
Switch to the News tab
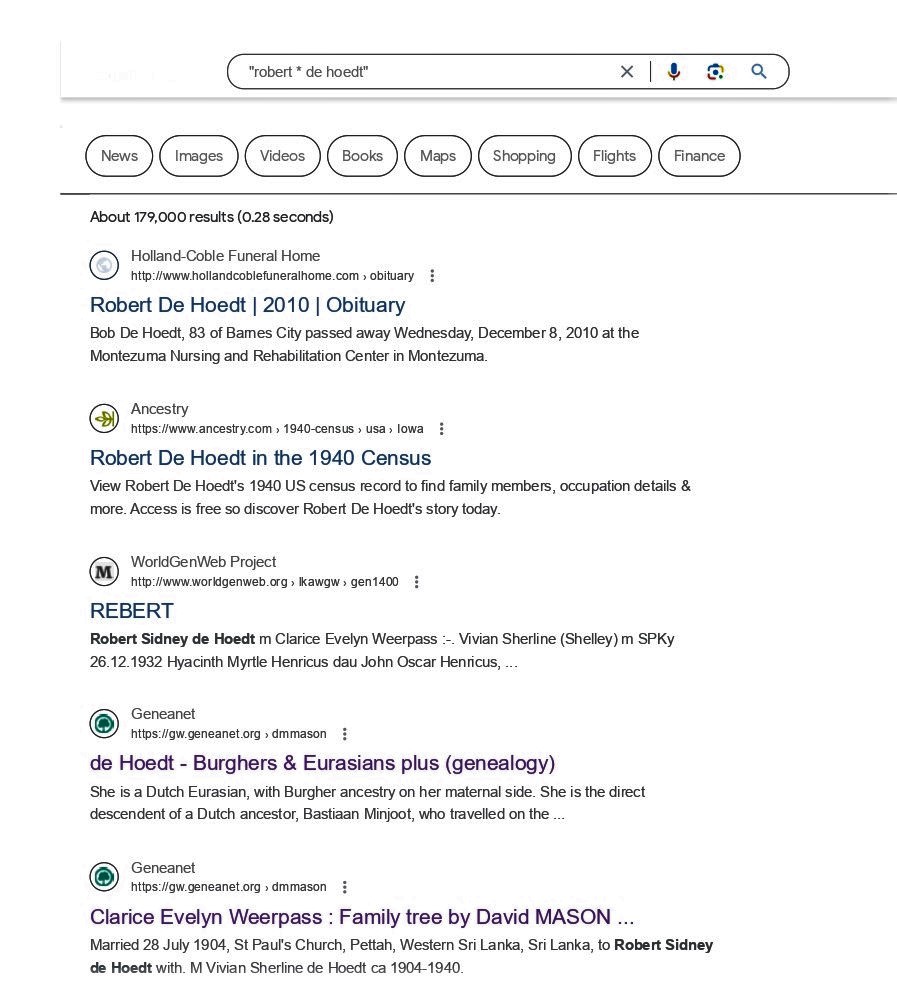click(119, 156)
